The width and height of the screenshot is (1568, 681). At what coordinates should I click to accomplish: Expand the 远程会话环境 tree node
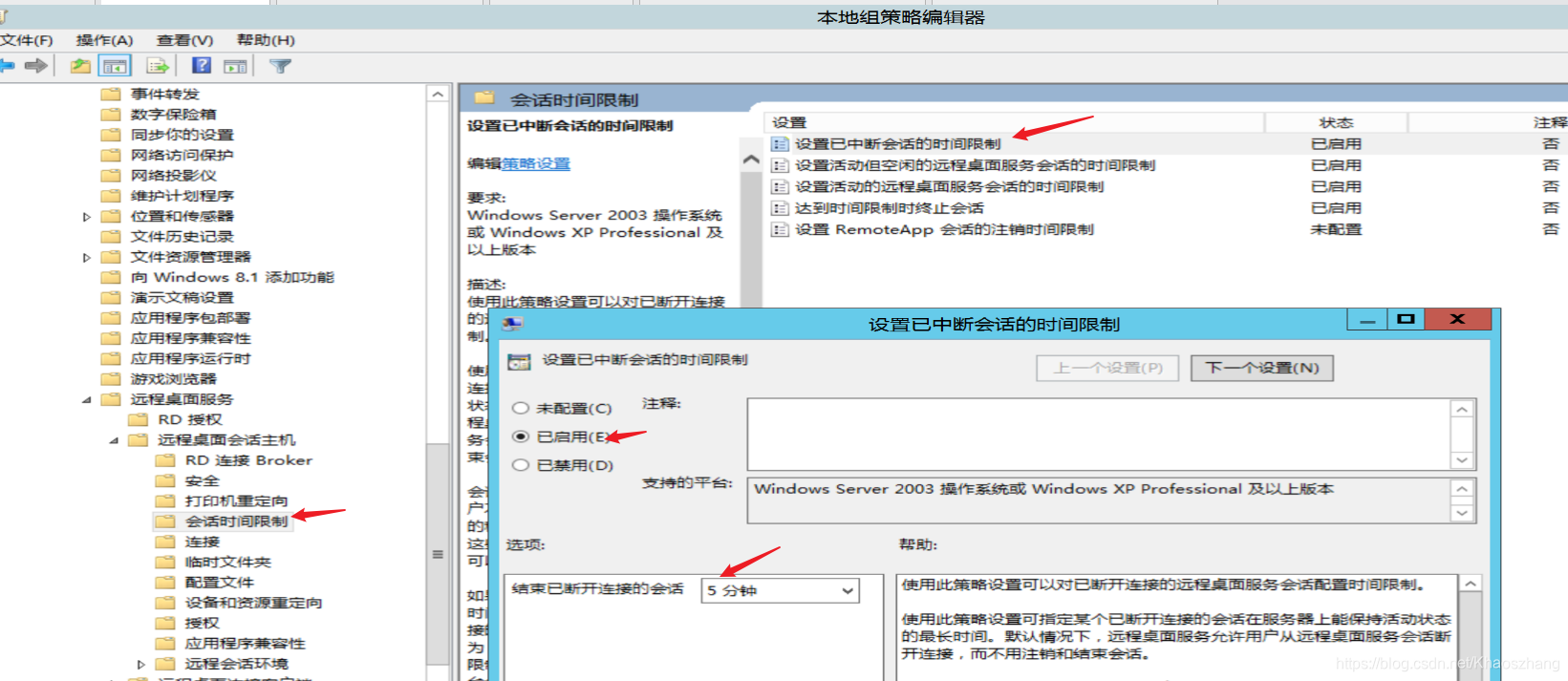point(140,664)
